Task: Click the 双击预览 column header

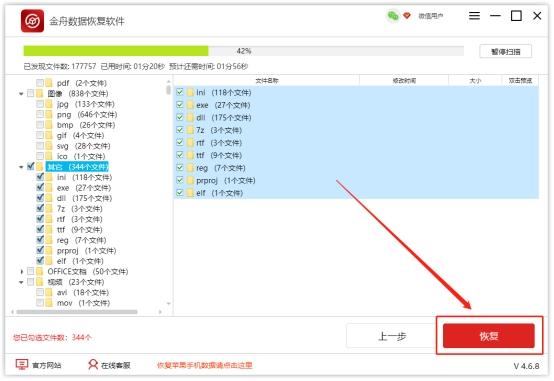Action: coord(520,81)
